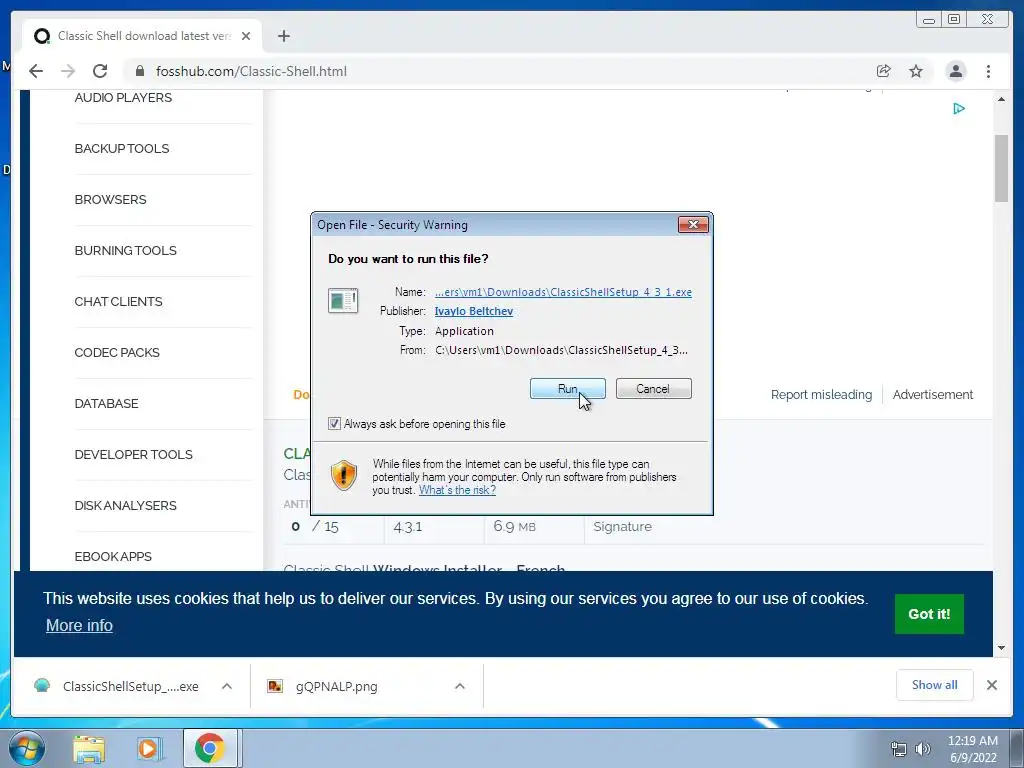
Task: Open AUDIO PLAYERS category
Action: click(123, 97)
